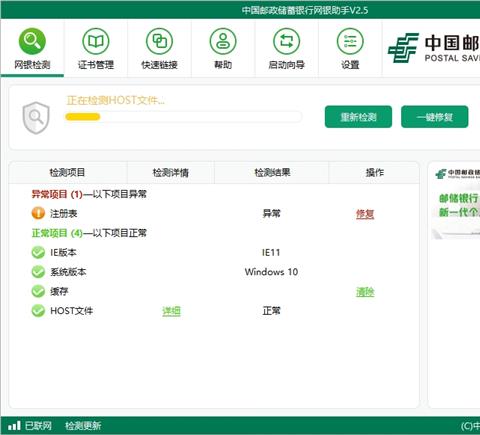Click the green check beside HOST文件
The width and height of the screenshot is (480, 435).
(x=38, y=311)
